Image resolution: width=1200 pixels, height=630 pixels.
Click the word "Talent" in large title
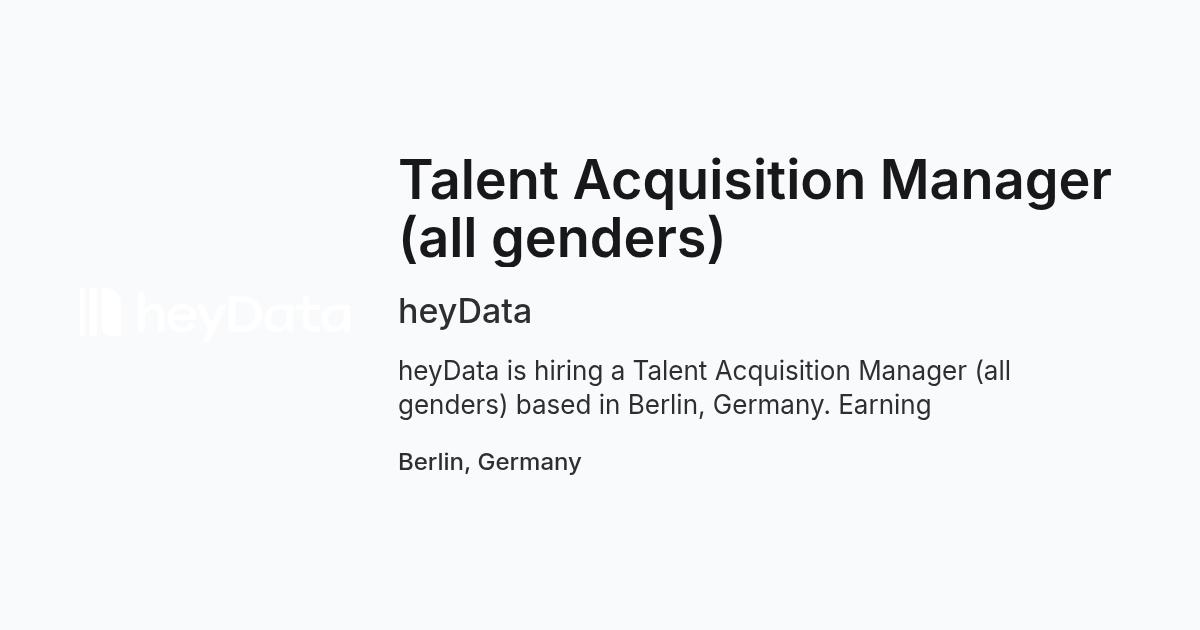tap(478, 180)
